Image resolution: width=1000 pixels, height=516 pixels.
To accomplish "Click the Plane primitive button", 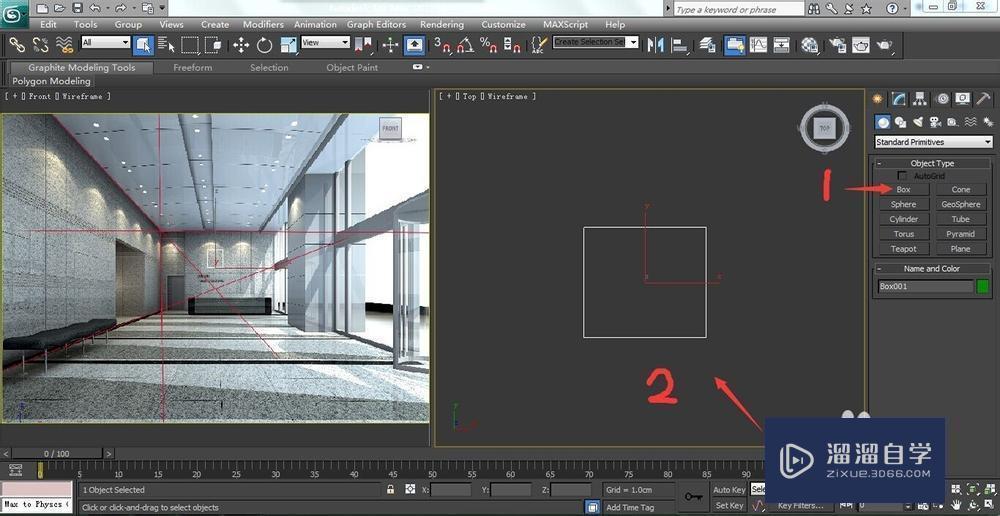I will 960,249.
